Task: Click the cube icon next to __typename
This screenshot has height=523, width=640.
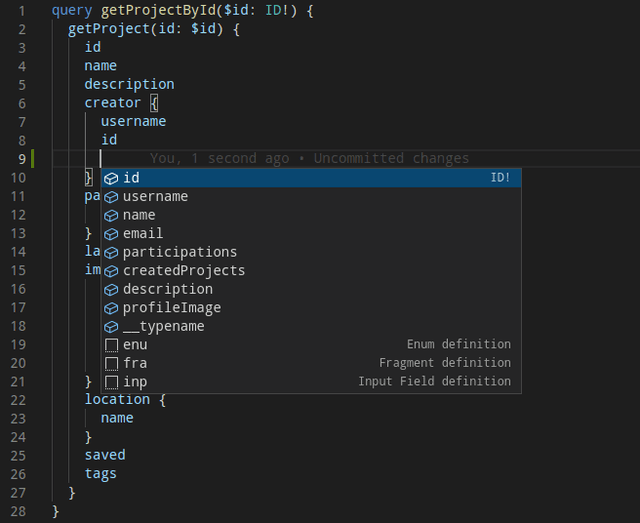Action: (111, 327)
